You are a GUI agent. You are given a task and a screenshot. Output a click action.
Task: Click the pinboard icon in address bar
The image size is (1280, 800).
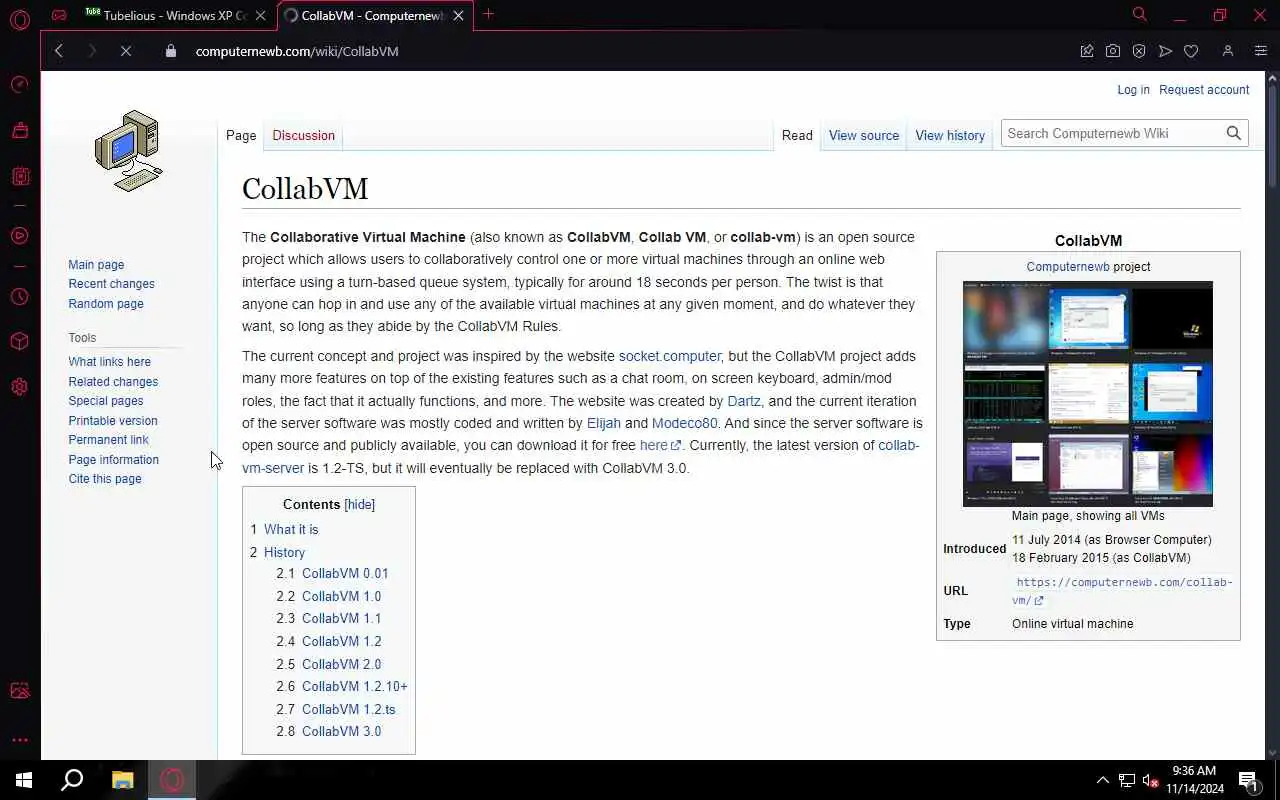click(1087, 51)
